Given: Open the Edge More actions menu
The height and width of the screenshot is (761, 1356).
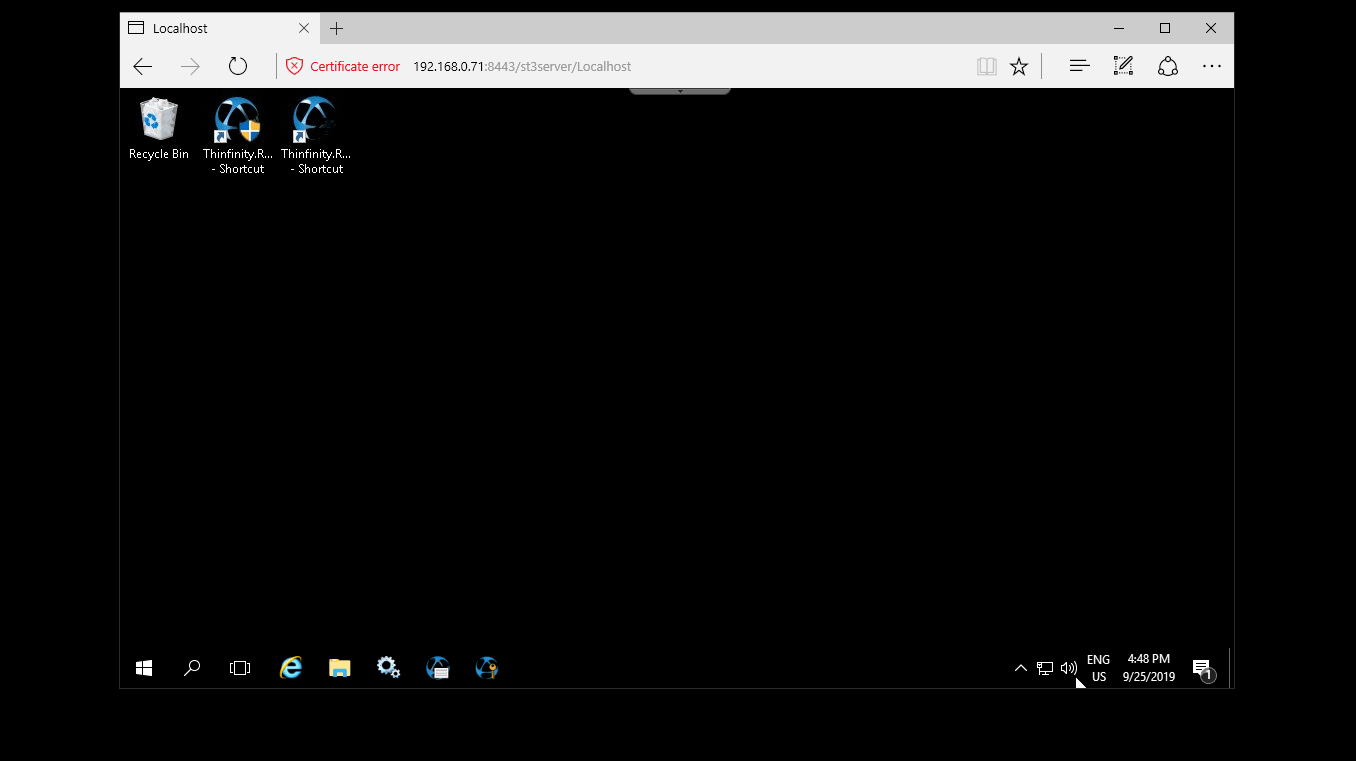Looking at the screenshot, I should (1211, 66).
